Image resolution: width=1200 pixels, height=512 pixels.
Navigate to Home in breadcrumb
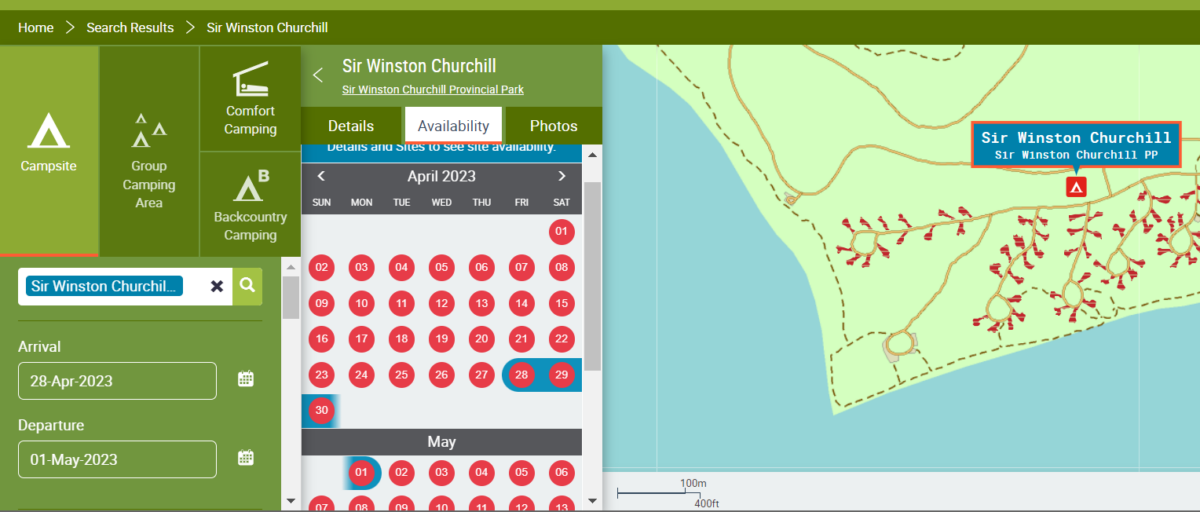35,28
